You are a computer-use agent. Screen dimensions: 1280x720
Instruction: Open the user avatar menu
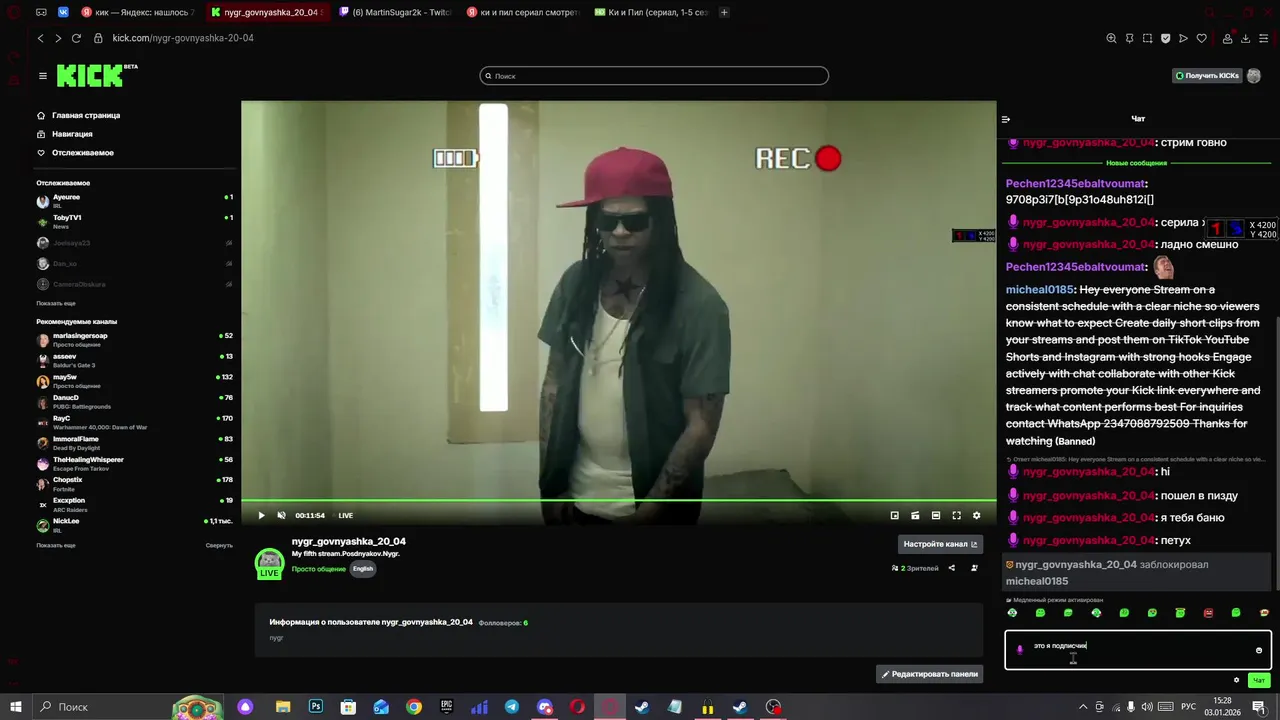[x=1254, y=76]
